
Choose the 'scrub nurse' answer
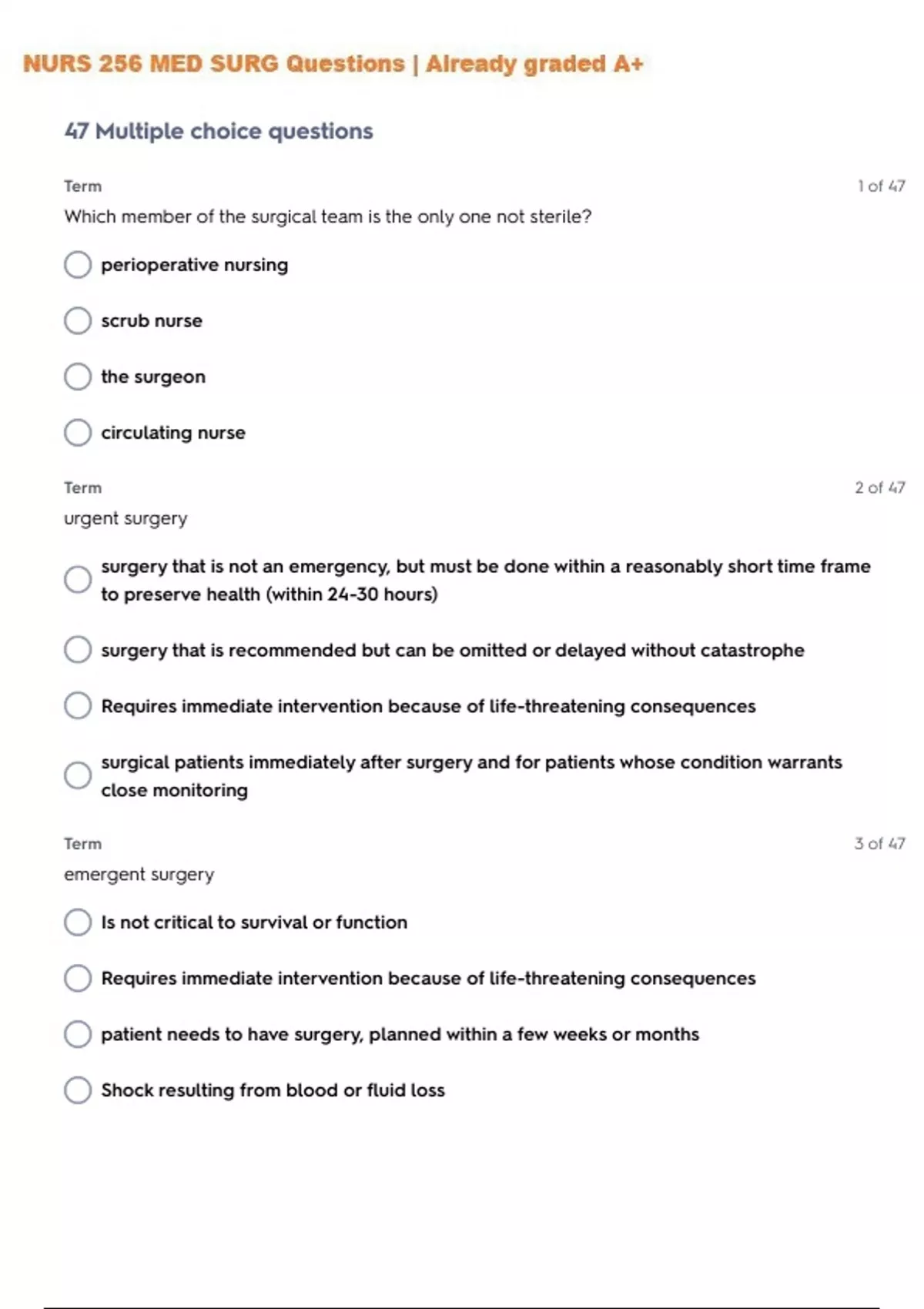click(78, 321)
